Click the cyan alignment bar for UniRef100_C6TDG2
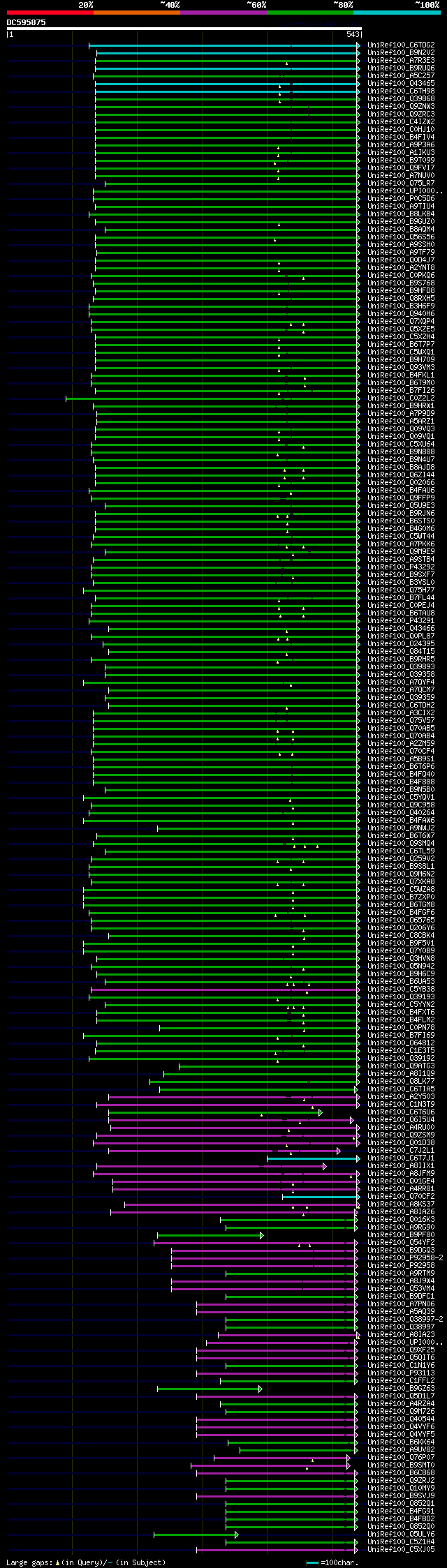447x1568 pixels. point(224,45)
